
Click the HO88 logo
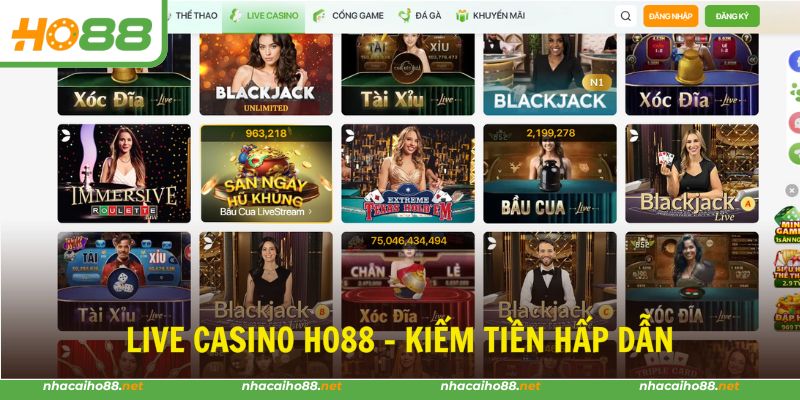click(x=82, y=34)
